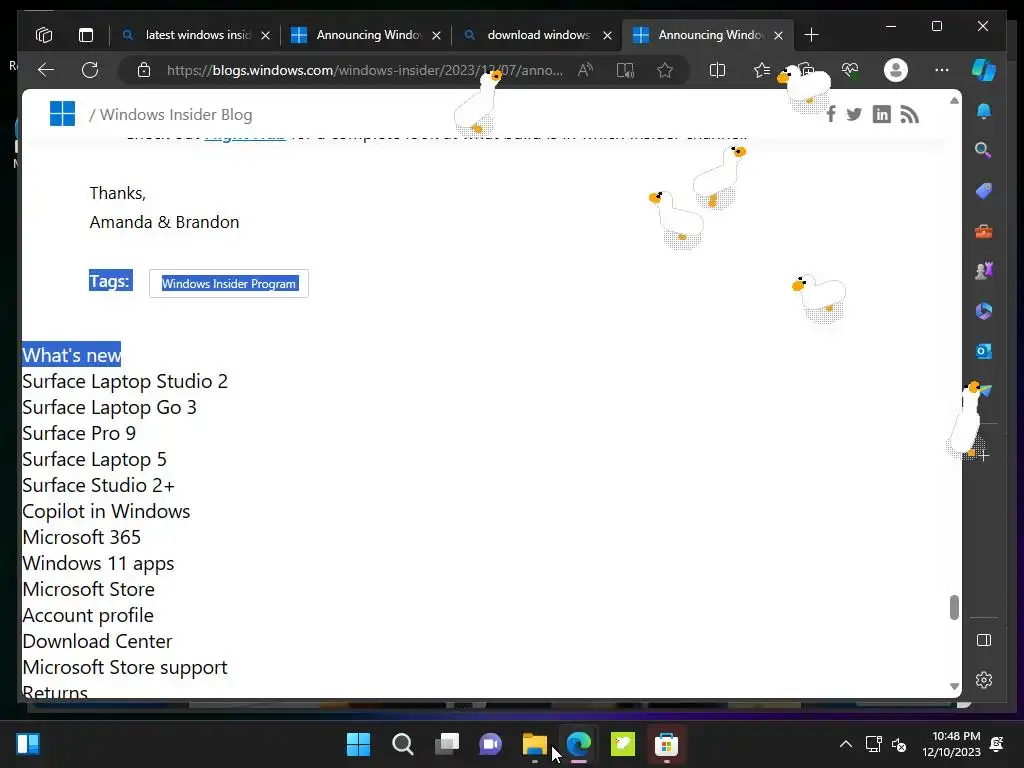The width and height of the screenshot is (1024, 768).
Task: Open Microsoft Store support link
Action: coord(125,667)
